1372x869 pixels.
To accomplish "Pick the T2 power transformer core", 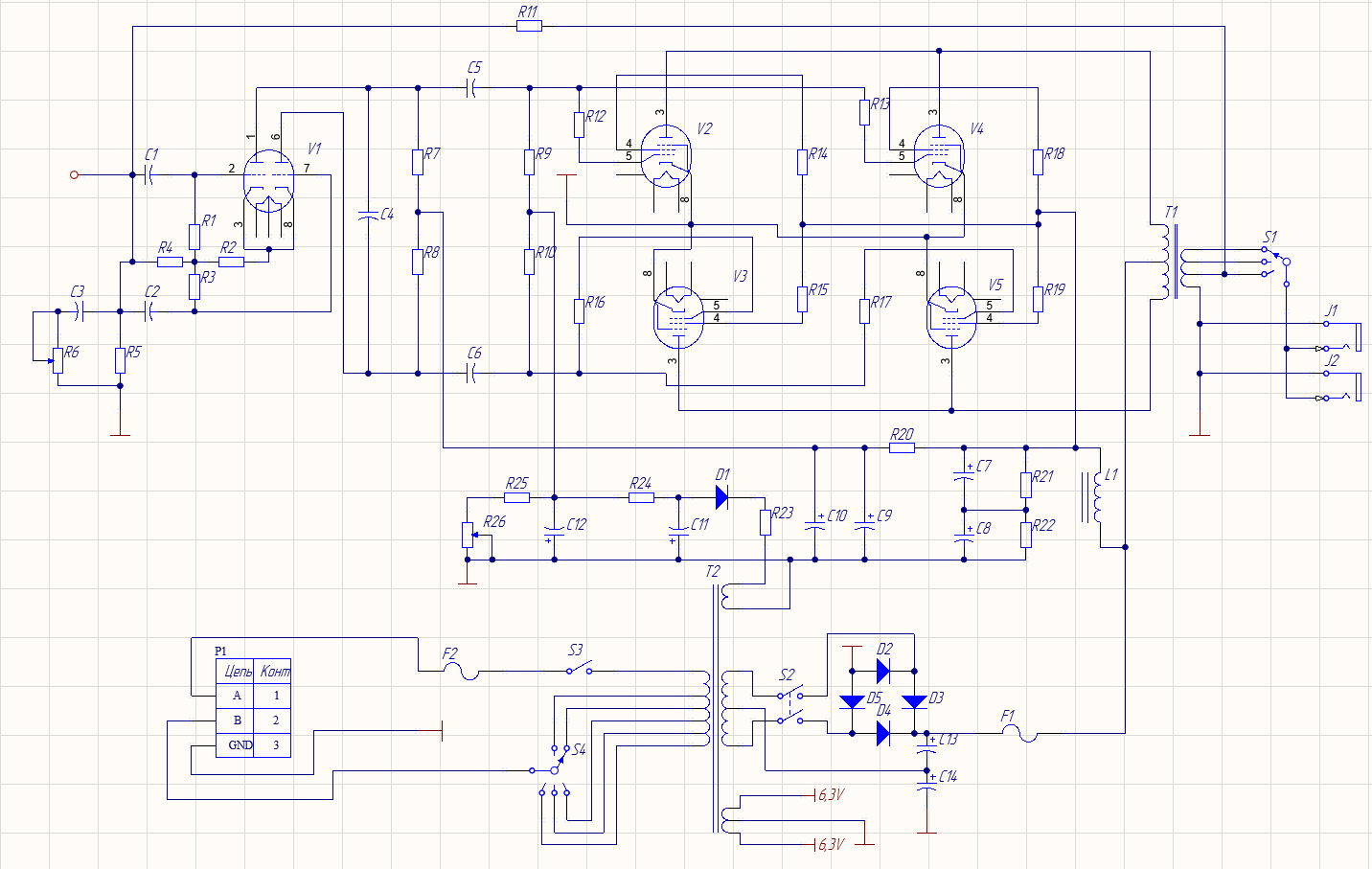I will [715, 709].
